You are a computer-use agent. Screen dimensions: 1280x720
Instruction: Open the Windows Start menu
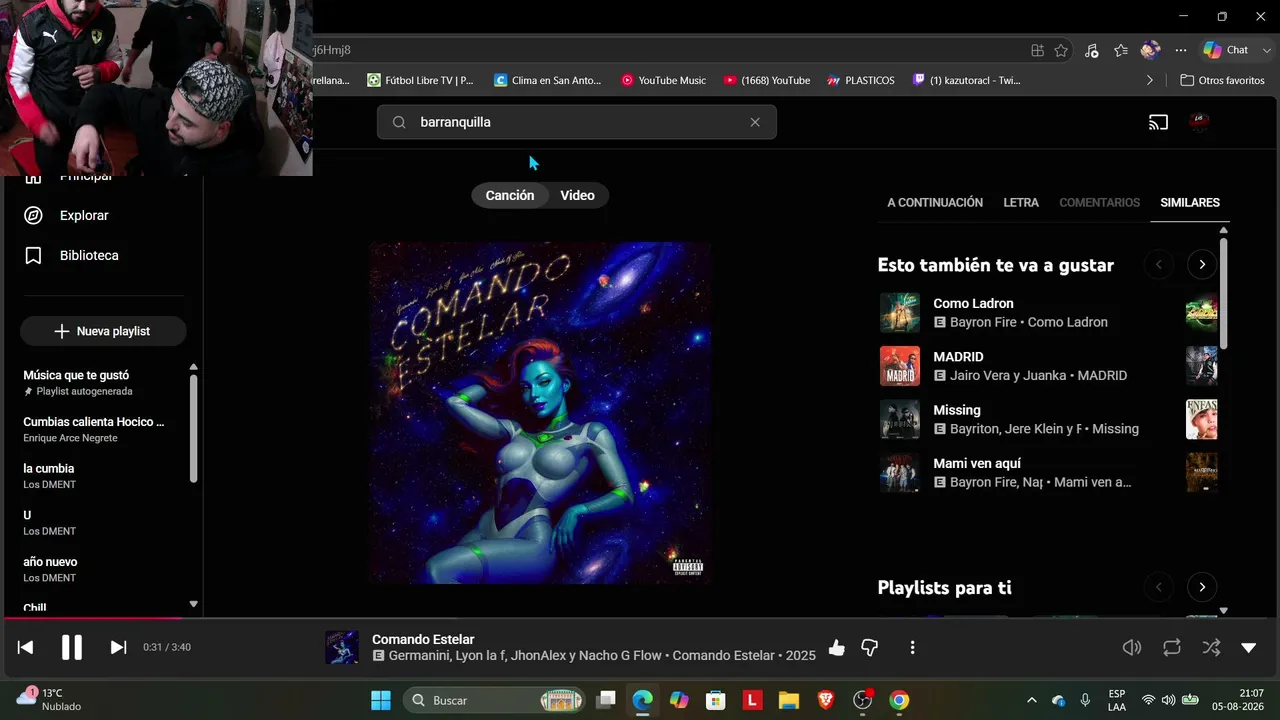point(381,700)
